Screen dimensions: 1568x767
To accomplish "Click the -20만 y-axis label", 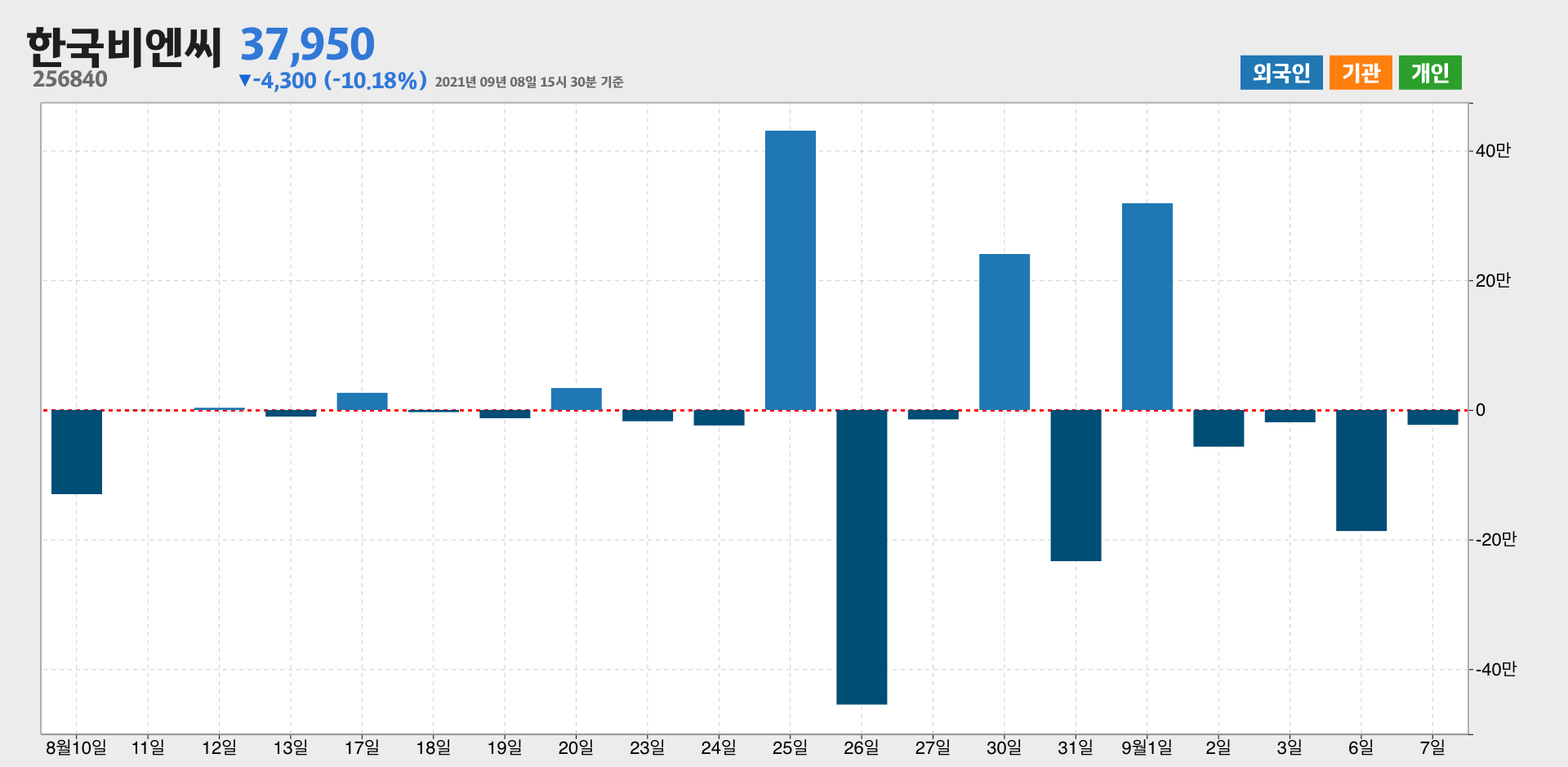I will click(1495, 539).
